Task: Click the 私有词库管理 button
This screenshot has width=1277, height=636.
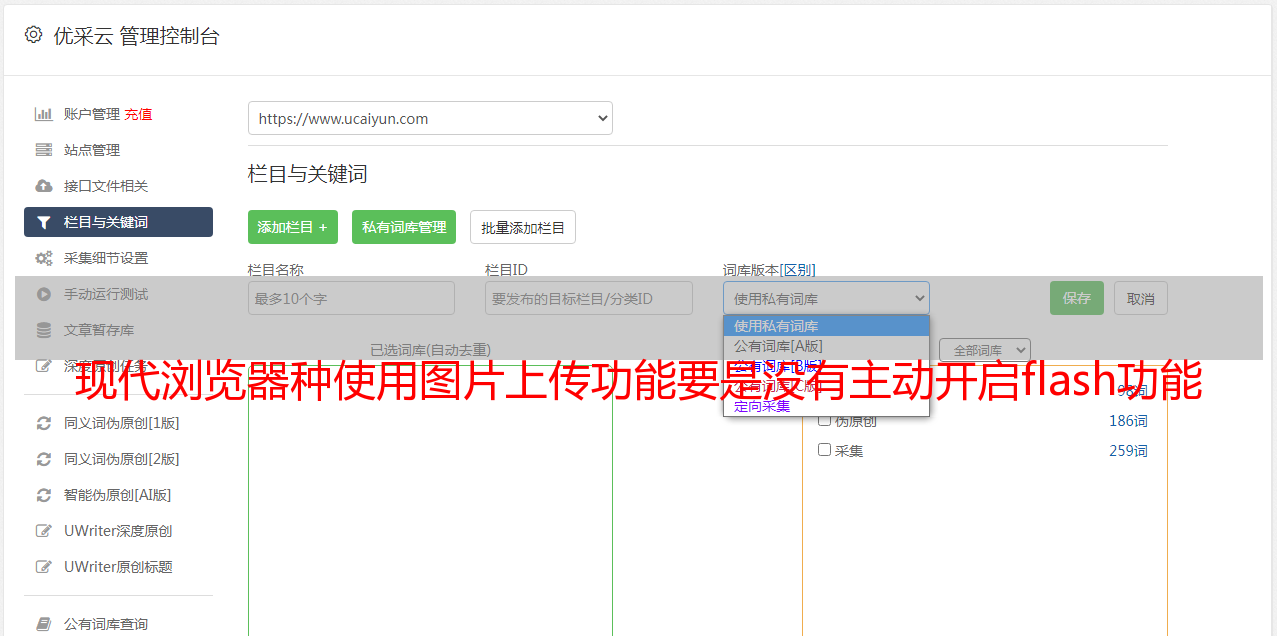Action: pos(404,227)
